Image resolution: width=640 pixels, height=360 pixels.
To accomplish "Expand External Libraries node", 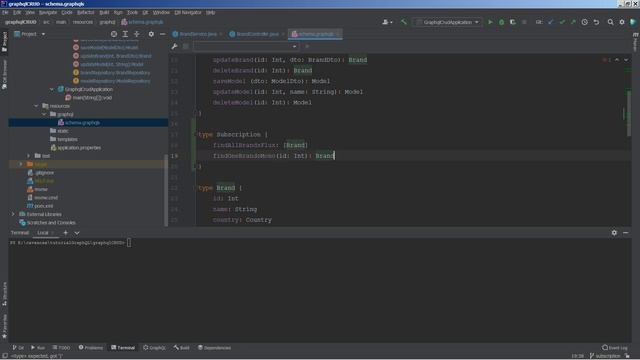I will [x=13, y=214].
